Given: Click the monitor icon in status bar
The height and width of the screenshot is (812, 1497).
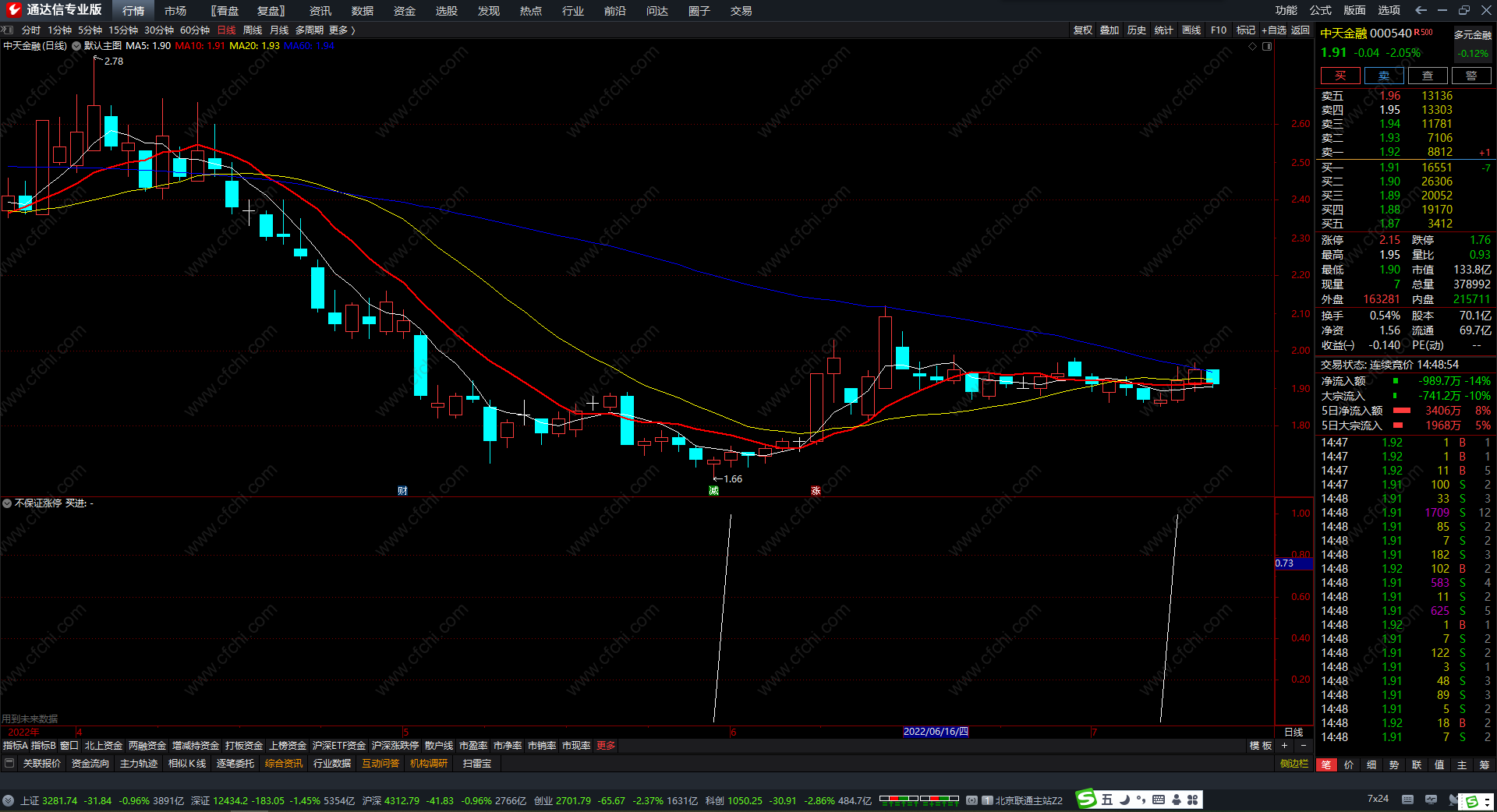Looking at the screenshot, I should [1431, 800].
